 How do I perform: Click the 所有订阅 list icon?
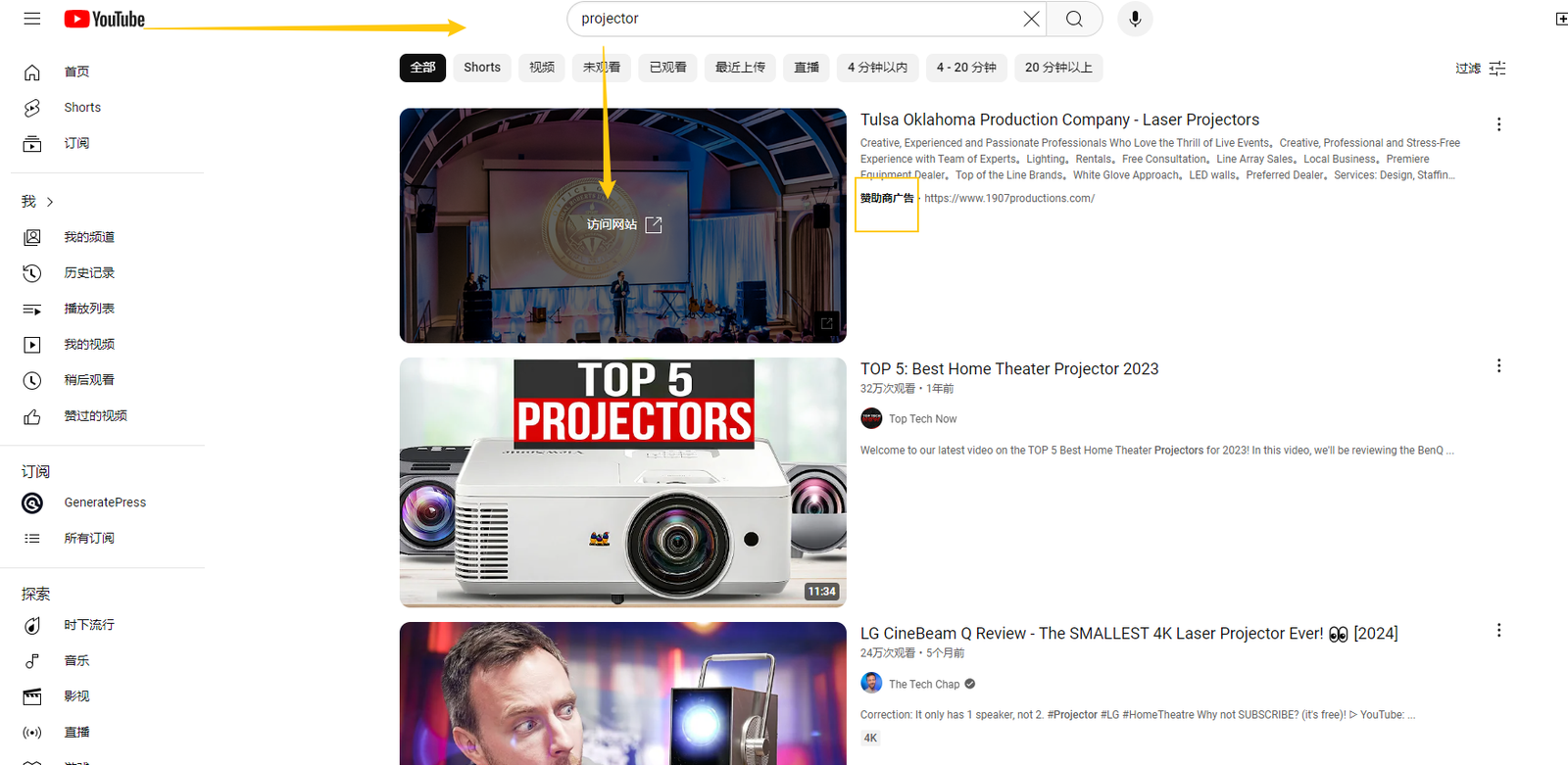[32, 538]
